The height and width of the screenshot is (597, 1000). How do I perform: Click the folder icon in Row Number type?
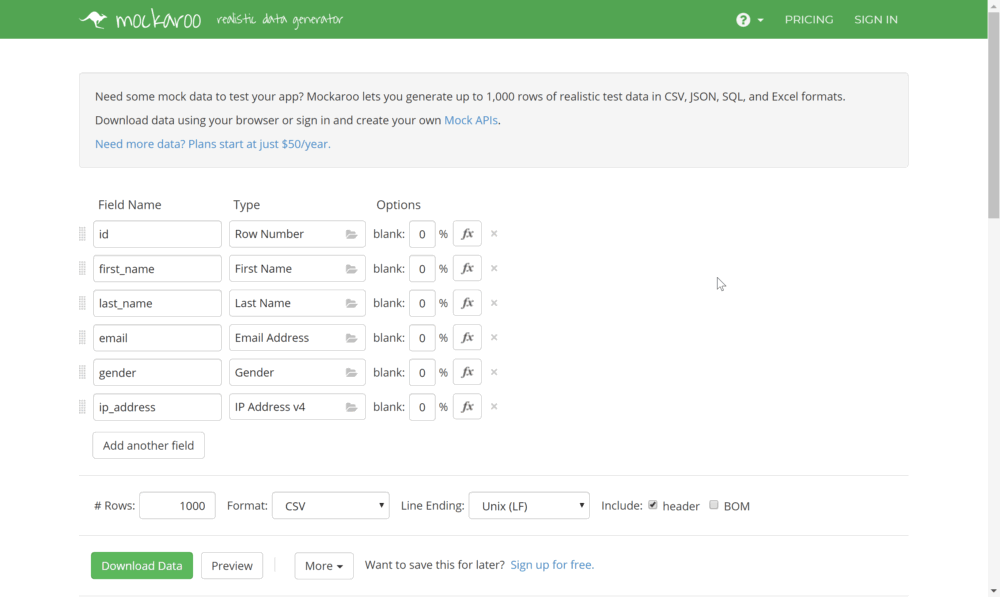(x=351, y=234)
